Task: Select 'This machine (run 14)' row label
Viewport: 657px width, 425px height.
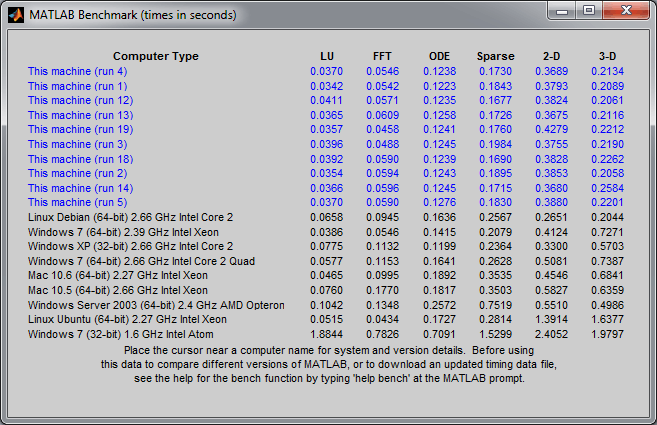Action: coord(80,188)
